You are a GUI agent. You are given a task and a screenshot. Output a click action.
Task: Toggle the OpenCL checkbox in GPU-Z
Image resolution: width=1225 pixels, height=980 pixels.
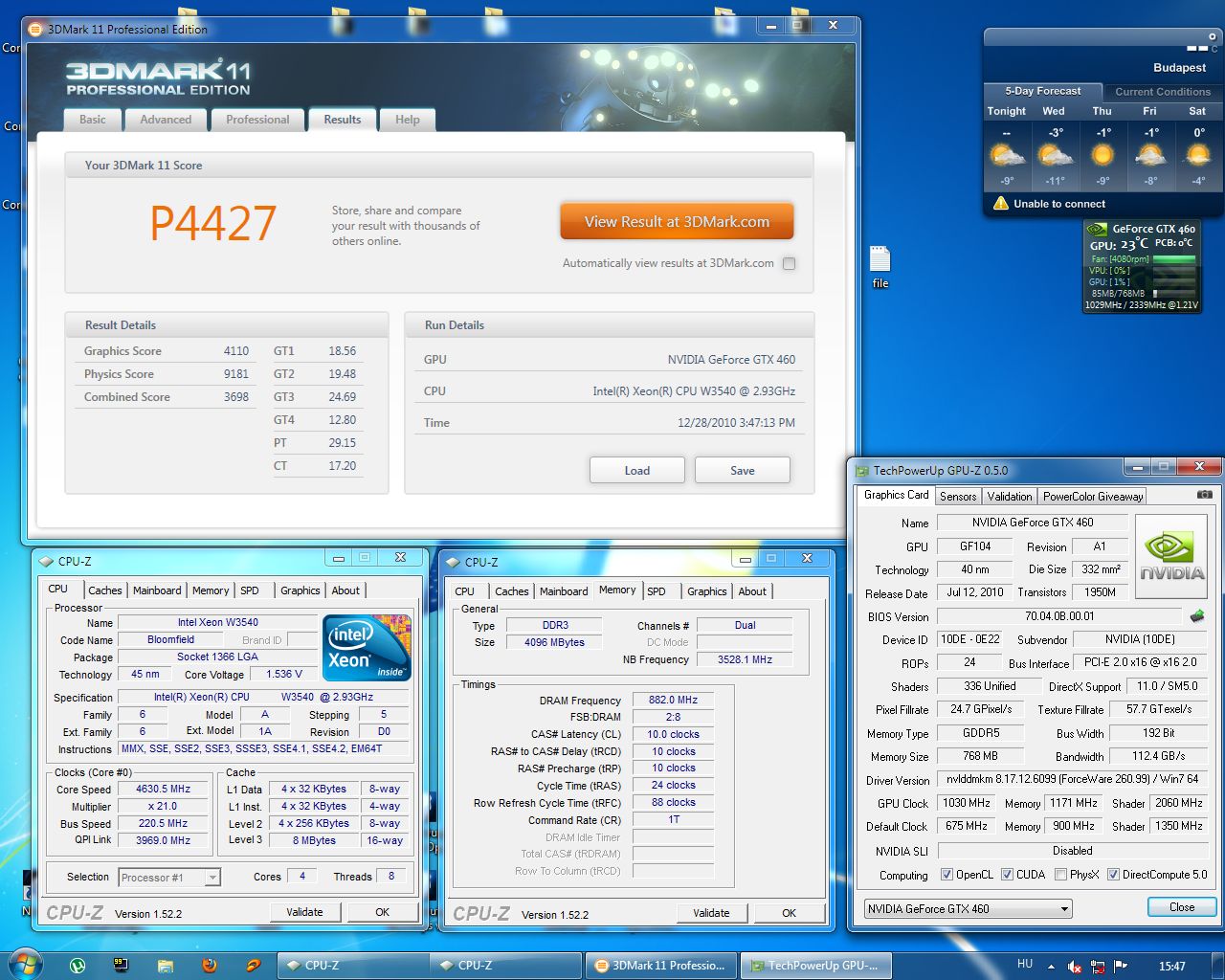[x=947, y=874]
